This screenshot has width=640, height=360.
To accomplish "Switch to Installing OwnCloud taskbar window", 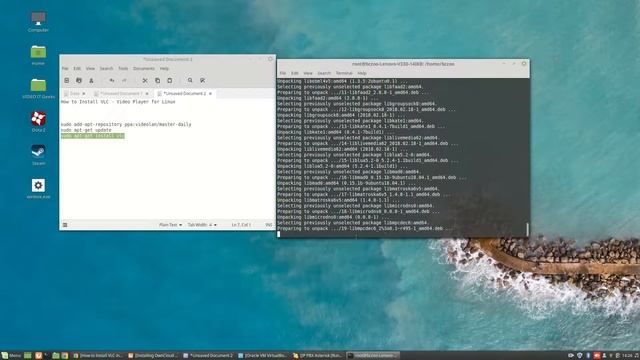I will (153, 356).
